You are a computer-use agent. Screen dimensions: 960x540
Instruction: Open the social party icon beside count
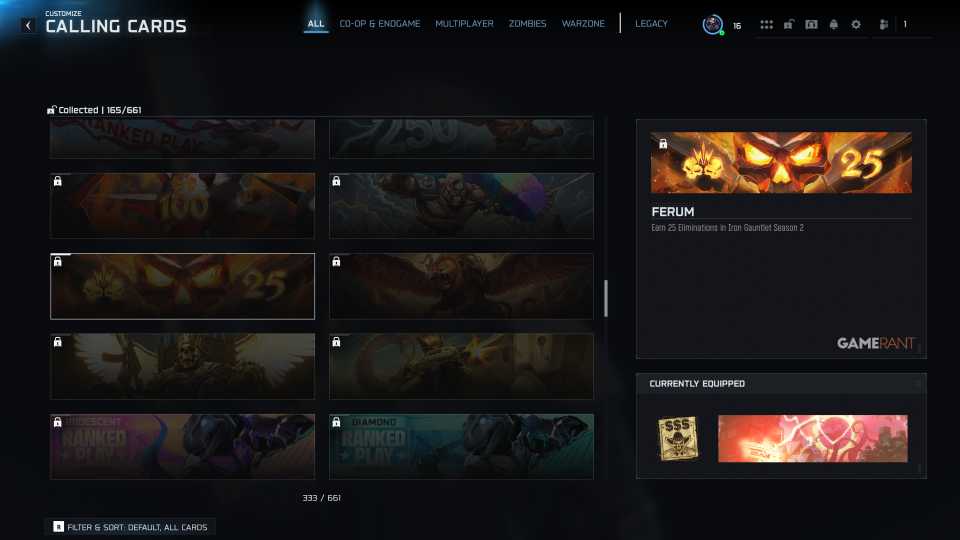(883, 24)
